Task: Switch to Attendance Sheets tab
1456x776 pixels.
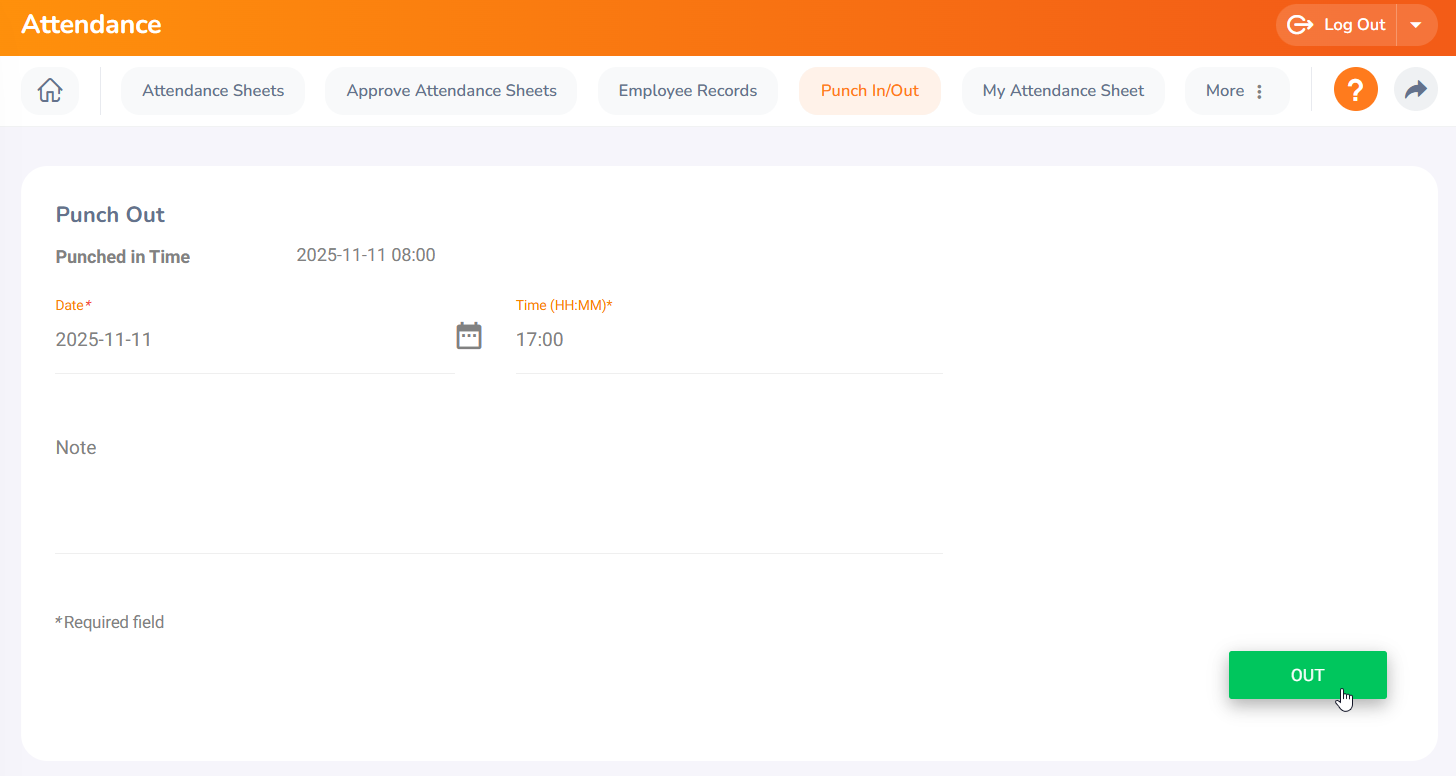Action: pyautogui.click(x=213, y=91)
